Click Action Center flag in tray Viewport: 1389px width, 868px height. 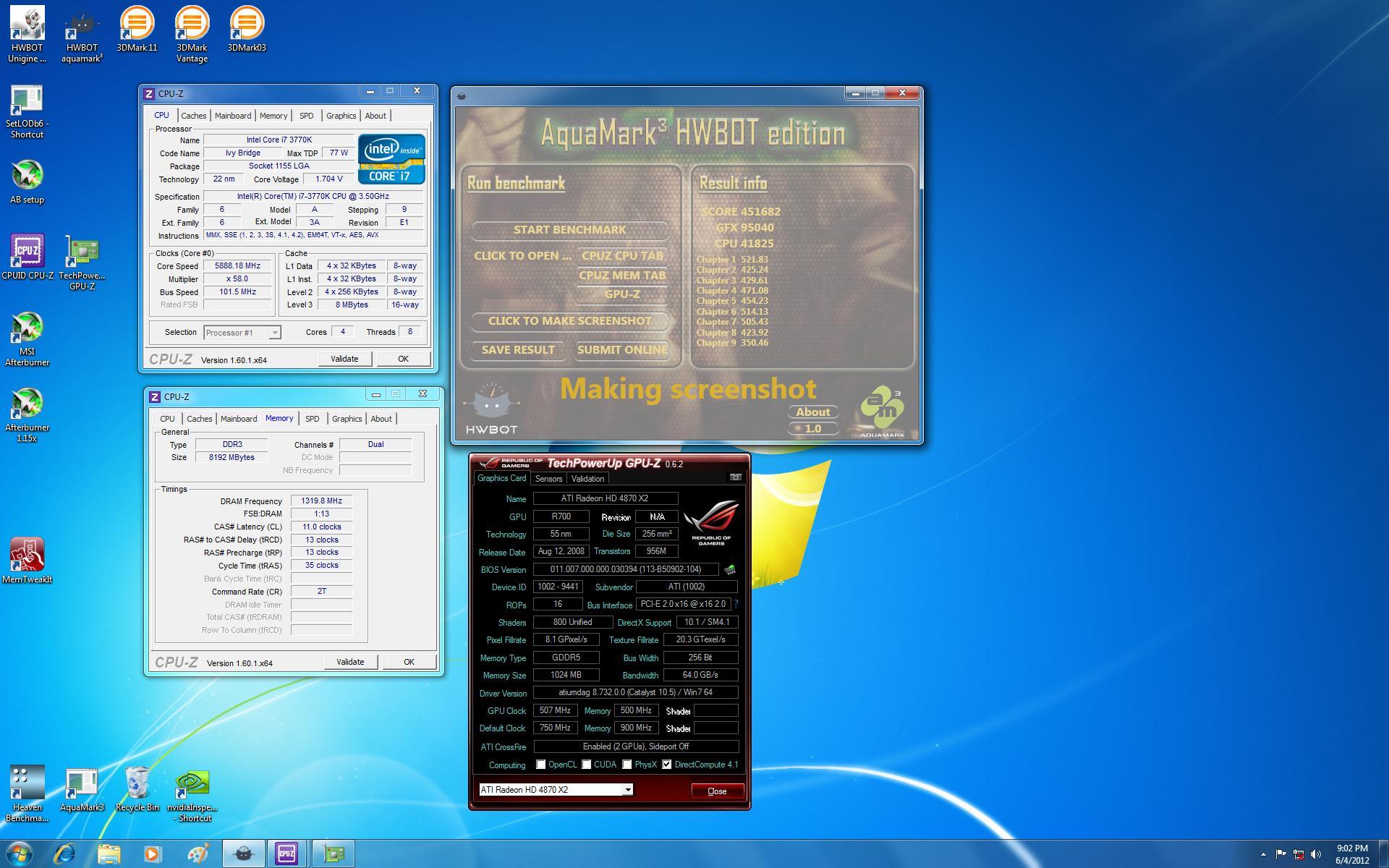tap(1280, 854)
